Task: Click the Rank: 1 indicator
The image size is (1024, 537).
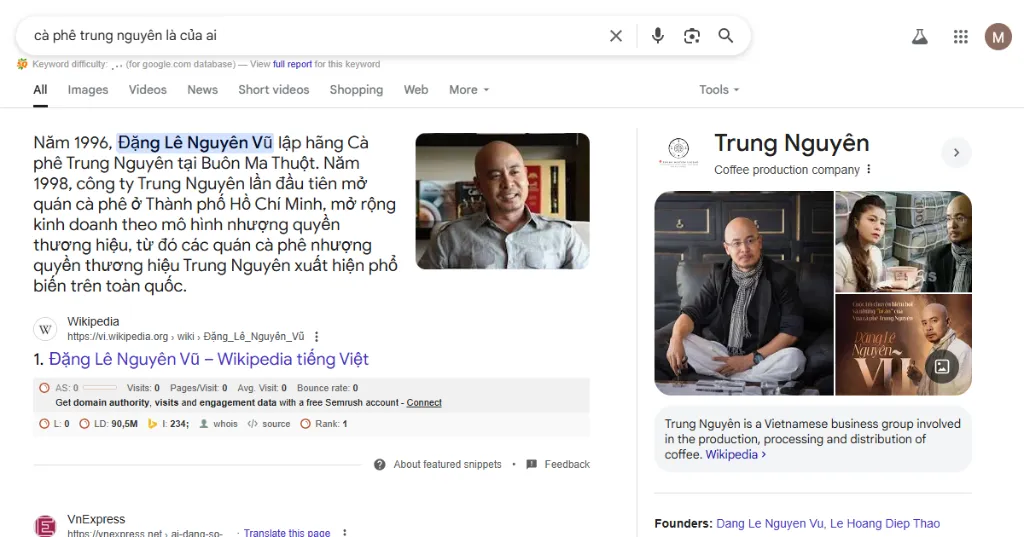Action: [x=324, y=424]
